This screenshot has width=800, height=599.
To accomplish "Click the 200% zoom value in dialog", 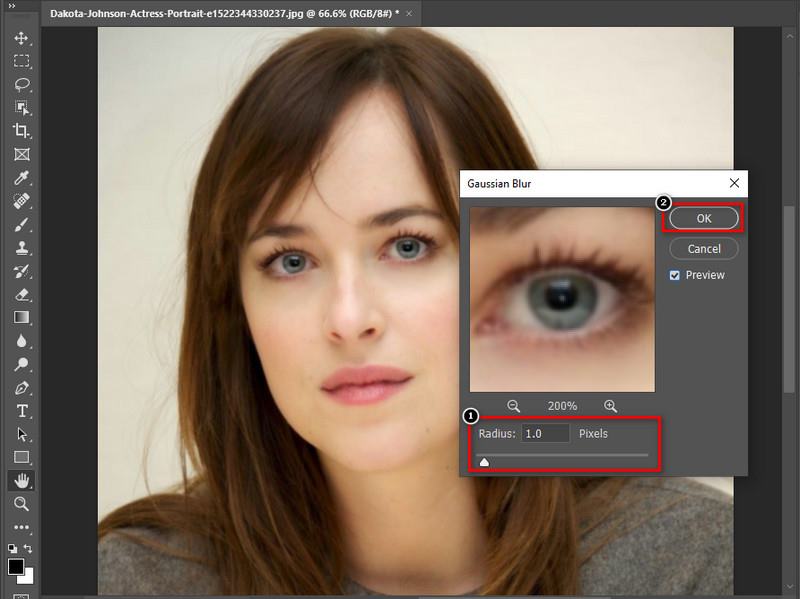I will click(562, 406).
